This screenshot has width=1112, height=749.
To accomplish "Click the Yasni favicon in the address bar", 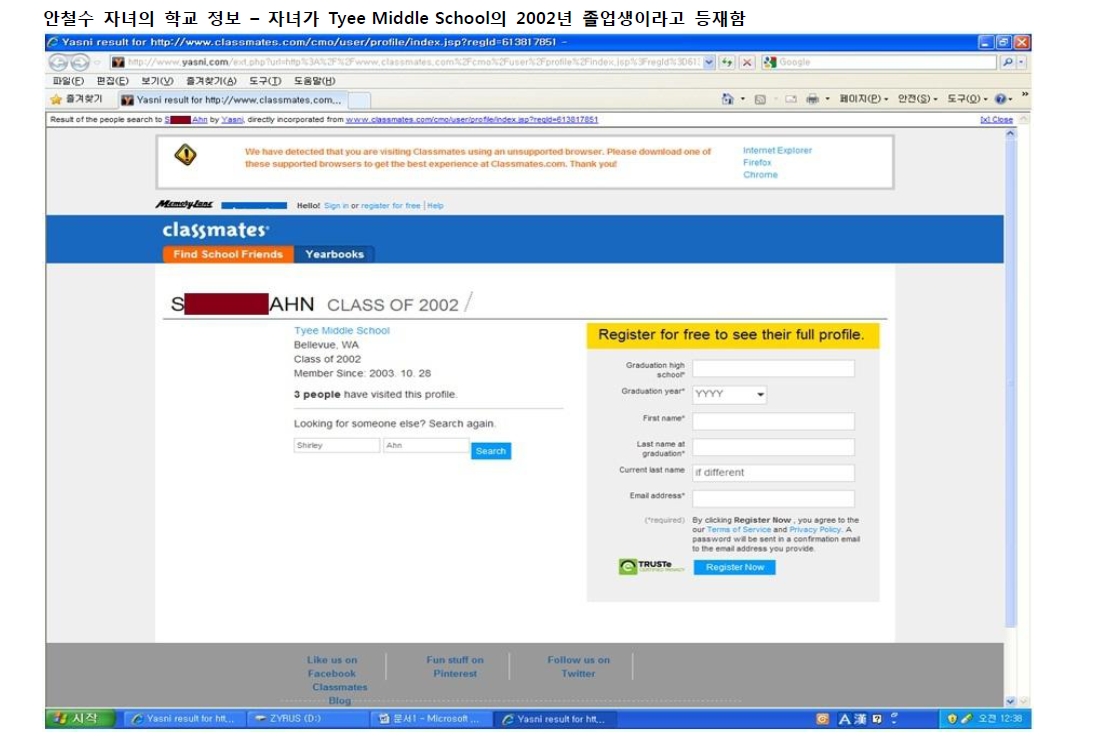I will coord(118,62).
